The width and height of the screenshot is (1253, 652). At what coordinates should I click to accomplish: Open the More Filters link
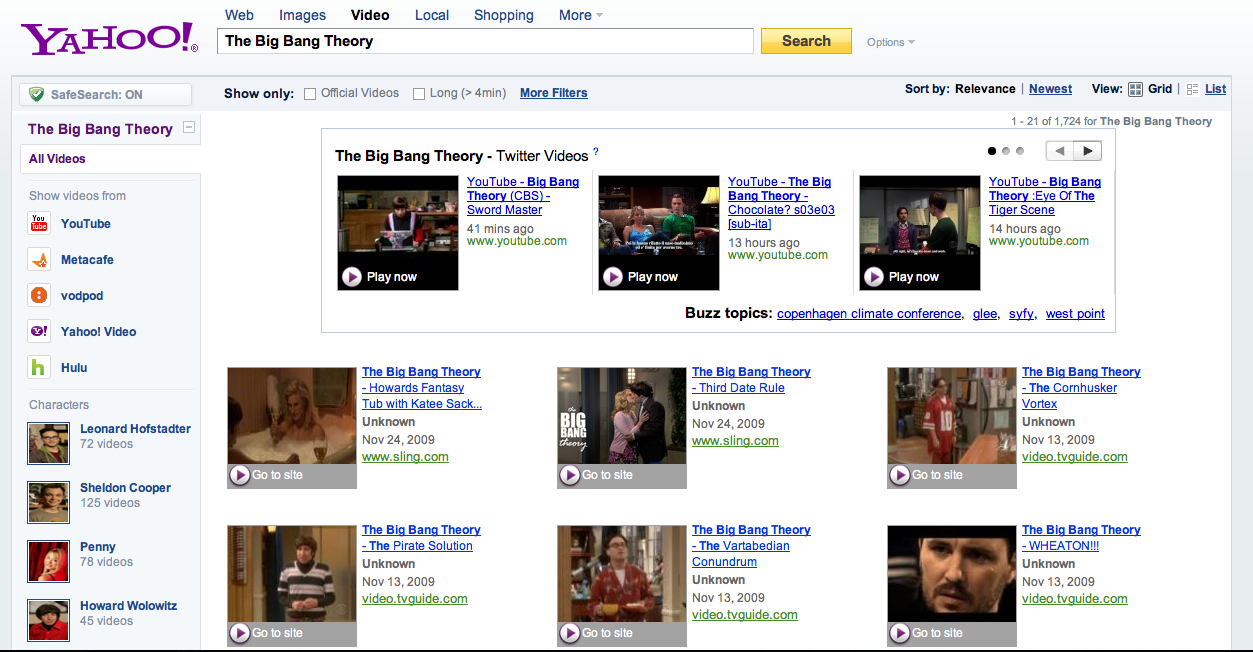click(x=553, y=93)
